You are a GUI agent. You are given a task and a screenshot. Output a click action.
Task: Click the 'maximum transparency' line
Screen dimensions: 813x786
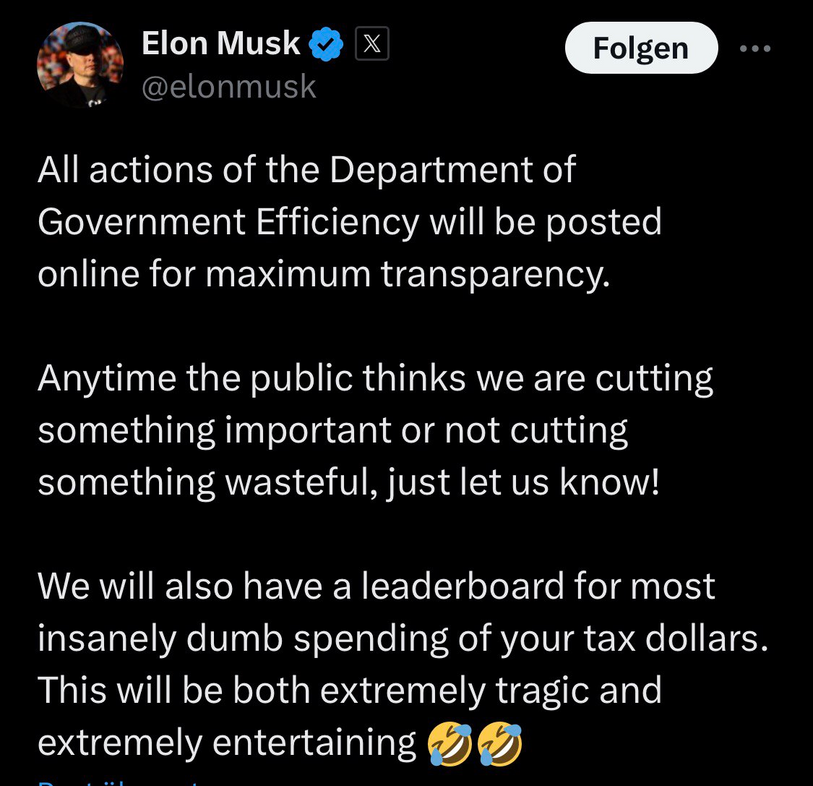click(x=323, y=273)
